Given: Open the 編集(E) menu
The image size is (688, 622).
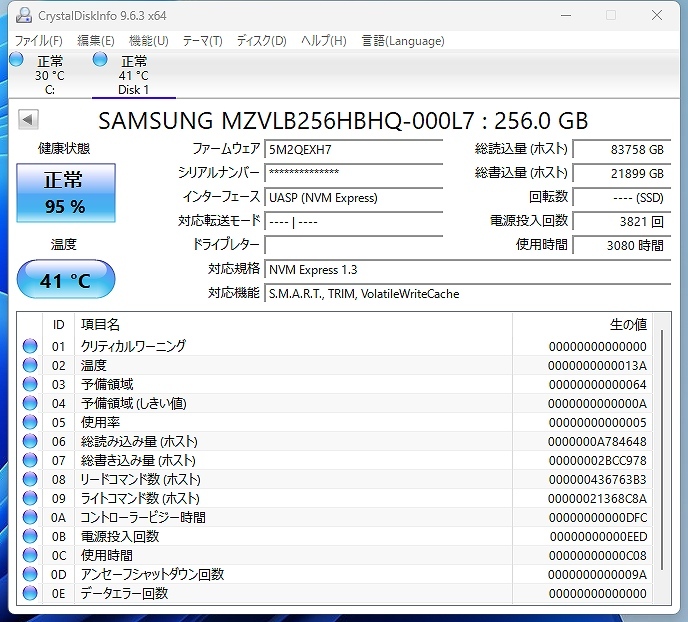Looking at the screenshot, I should point(96,41).
